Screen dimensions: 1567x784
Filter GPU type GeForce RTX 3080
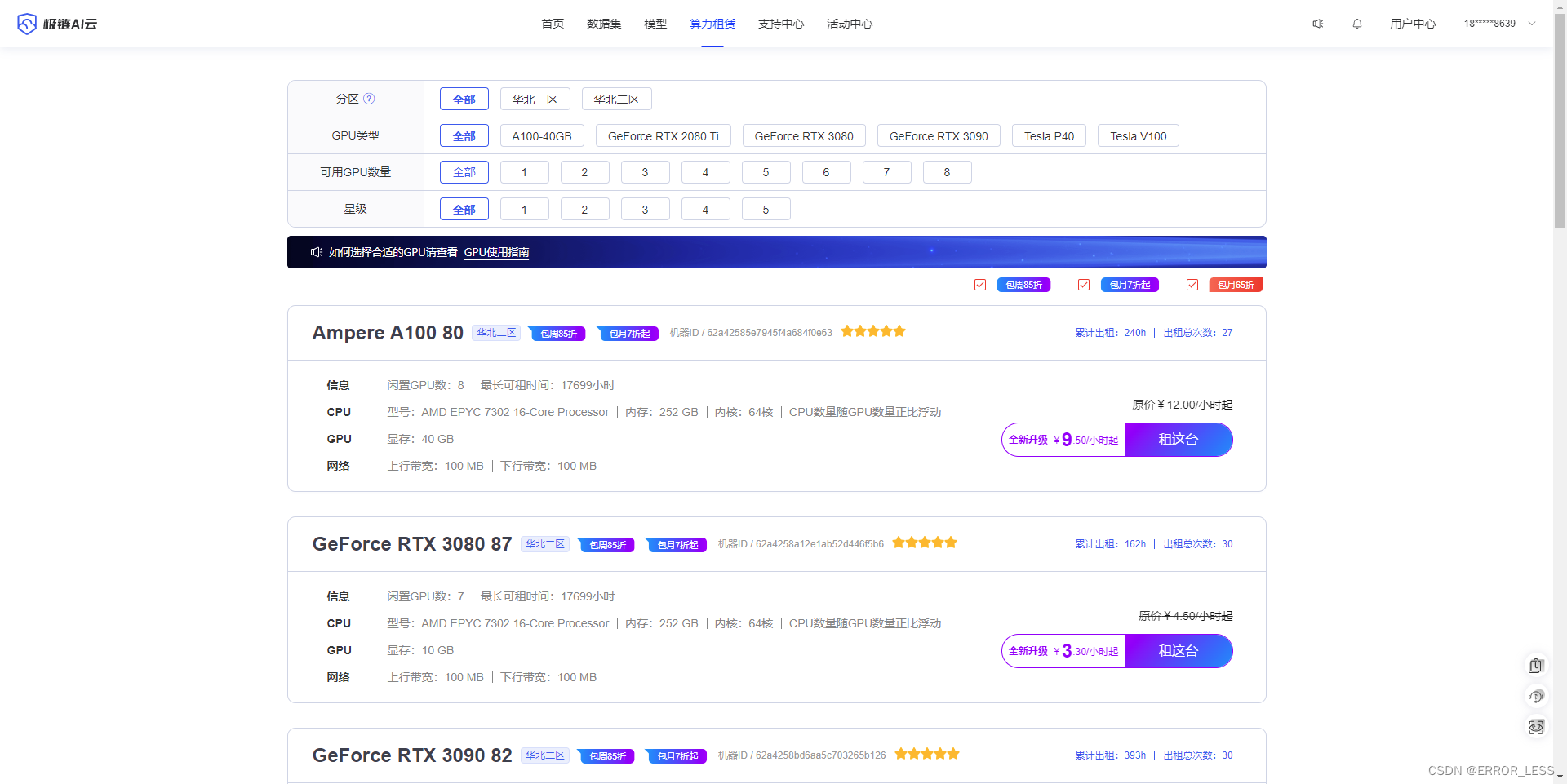point(804,135)
